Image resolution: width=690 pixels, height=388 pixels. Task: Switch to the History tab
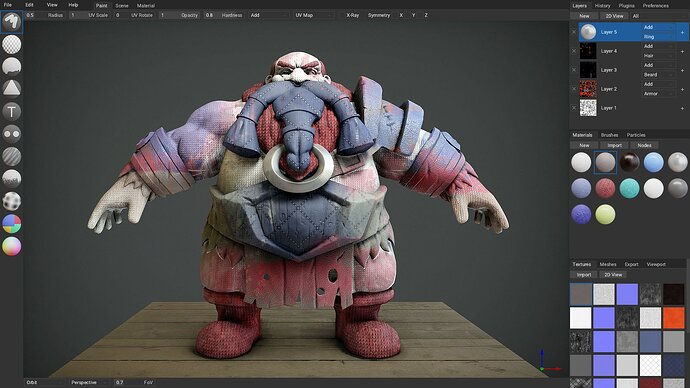pyautogui.click(x=602, y=6)
